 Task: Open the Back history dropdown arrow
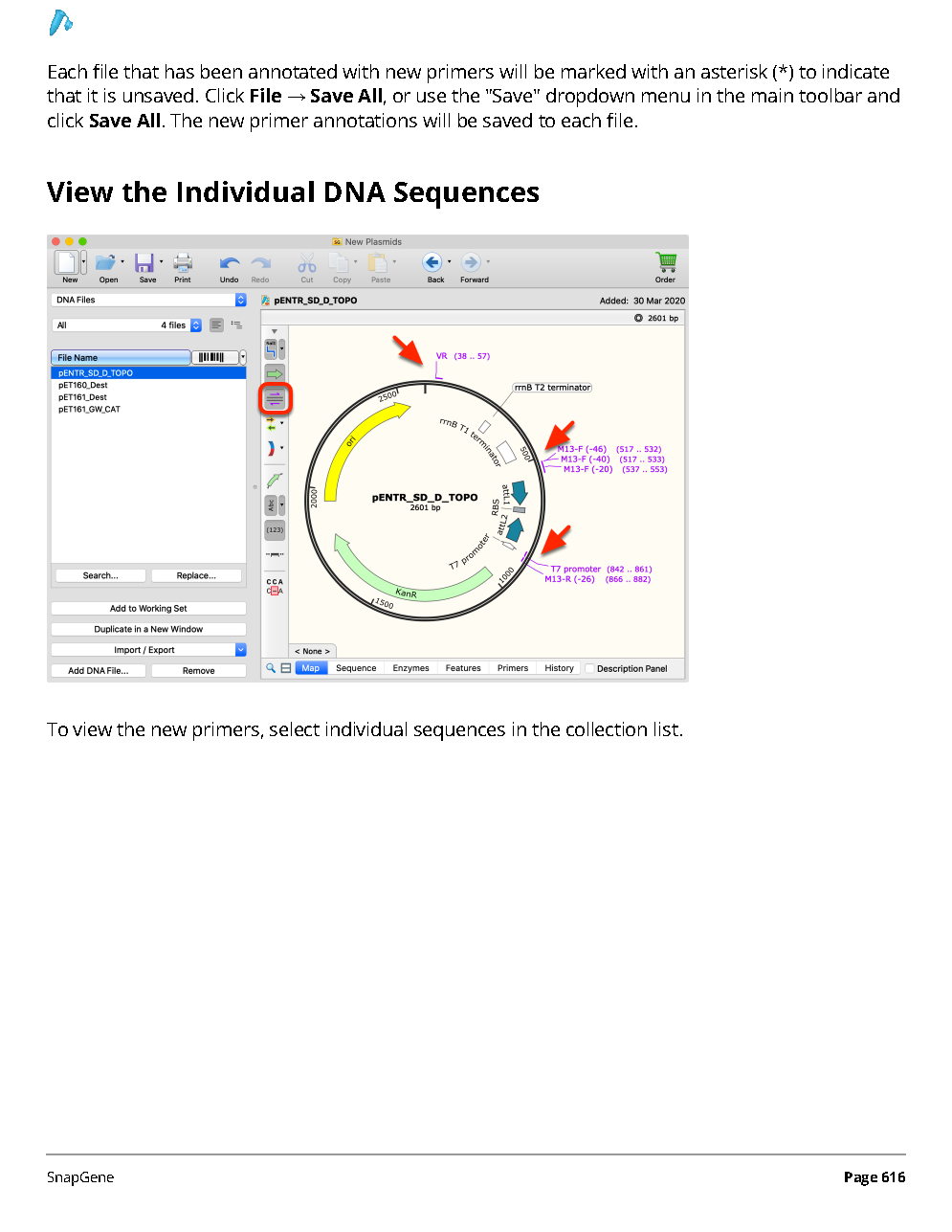pyautogui.click(x=449, y=261)
